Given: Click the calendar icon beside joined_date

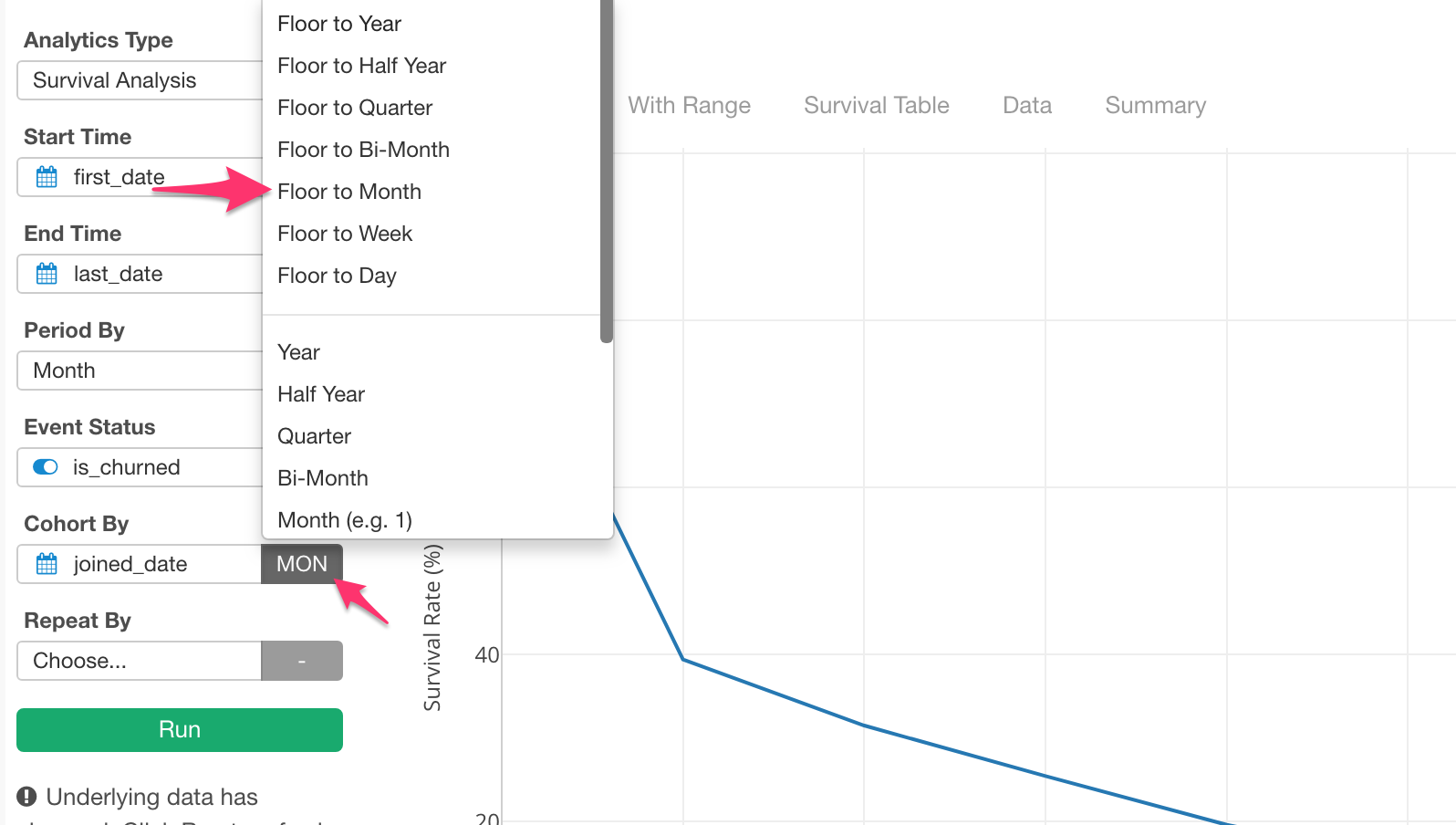Looking at the screenshot, I should pyautogui.click(x=47, y=564).
